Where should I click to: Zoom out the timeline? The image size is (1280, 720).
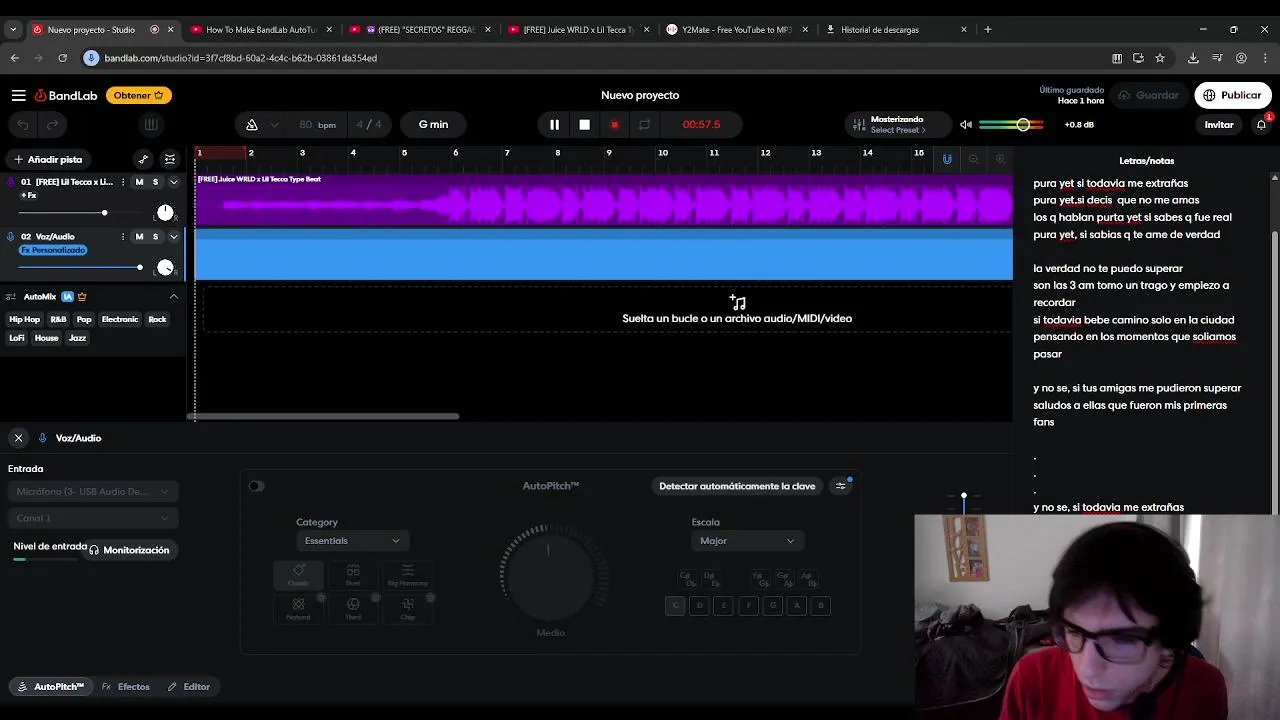pos(973,159)
